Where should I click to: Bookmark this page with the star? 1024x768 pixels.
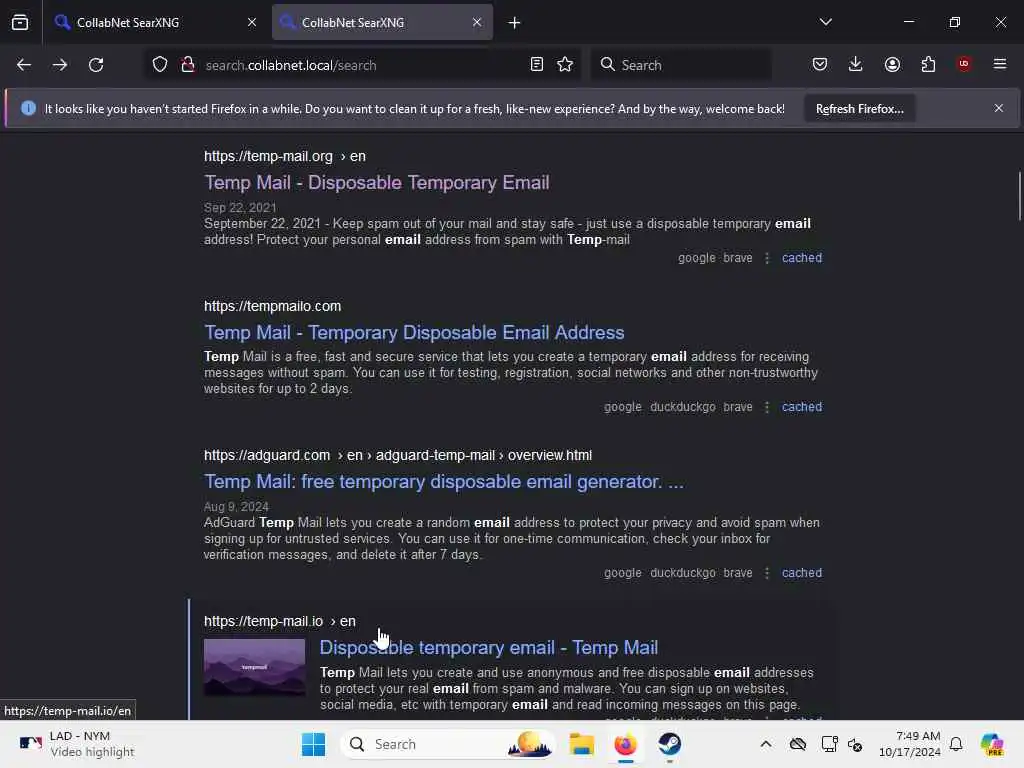tap(566, 65)
